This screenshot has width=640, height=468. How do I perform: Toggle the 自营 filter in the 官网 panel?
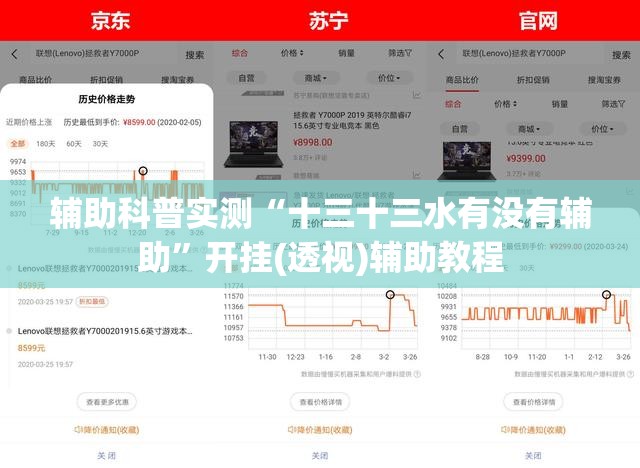coord(460,129)
